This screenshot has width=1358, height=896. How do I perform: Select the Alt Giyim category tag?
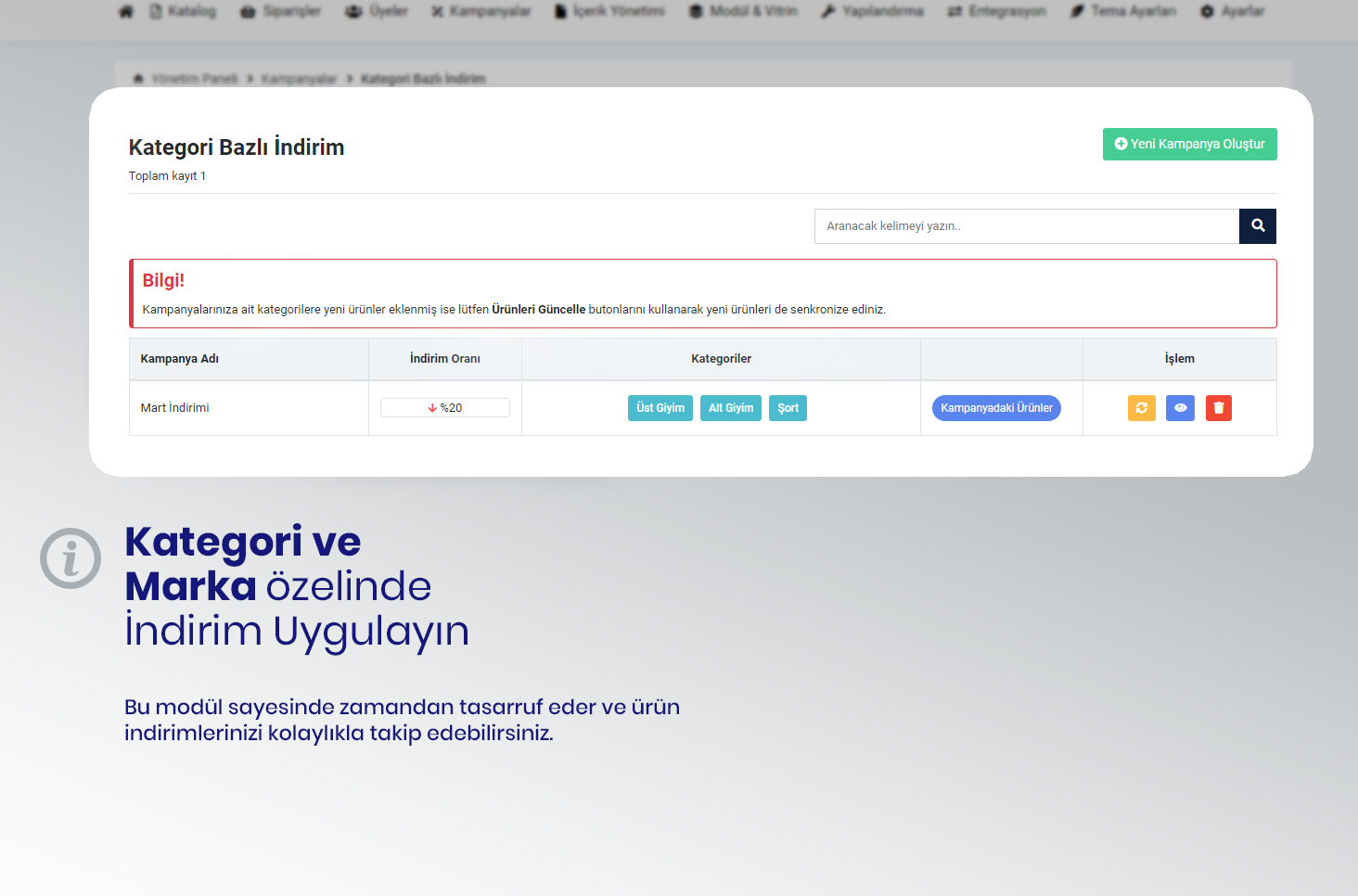(x=731, y=408)
